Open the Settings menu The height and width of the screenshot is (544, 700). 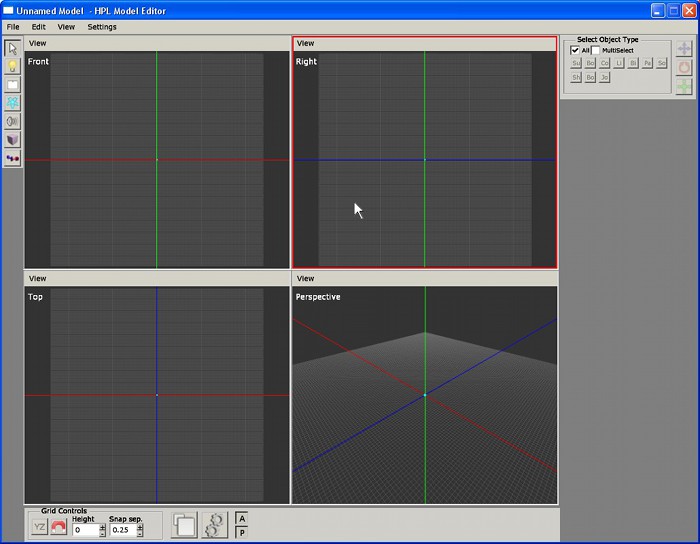click(102, 27)
